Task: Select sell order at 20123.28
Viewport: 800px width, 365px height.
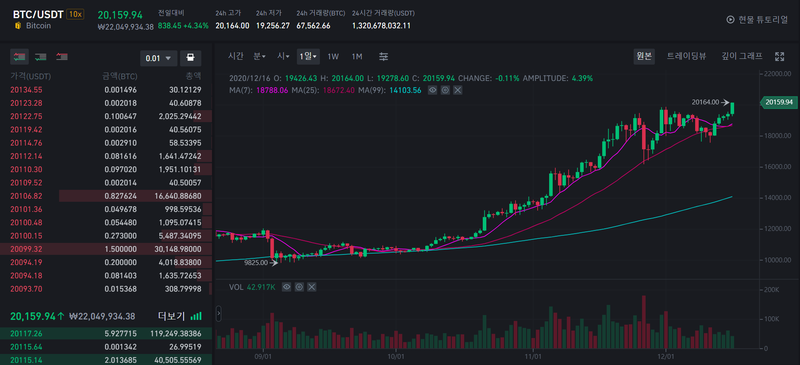Action: click(x=106, y=103)
